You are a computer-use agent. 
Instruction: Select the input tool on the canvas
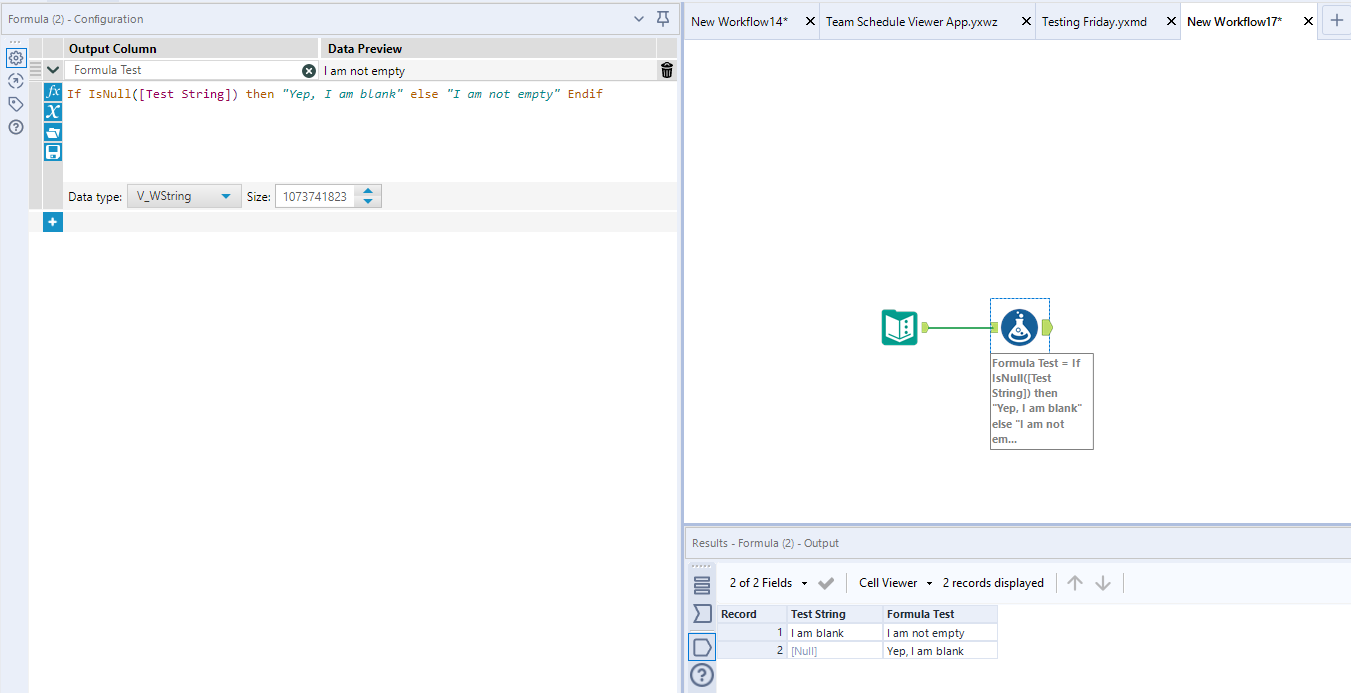pyautogui.click(x=898, y=327)
